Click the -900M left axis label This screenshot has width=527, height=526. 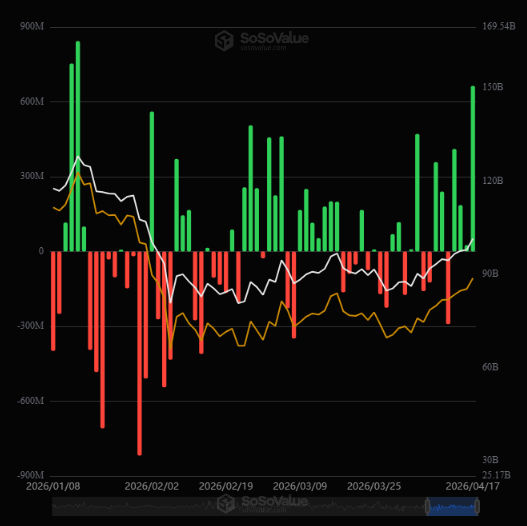click(30, 475)
